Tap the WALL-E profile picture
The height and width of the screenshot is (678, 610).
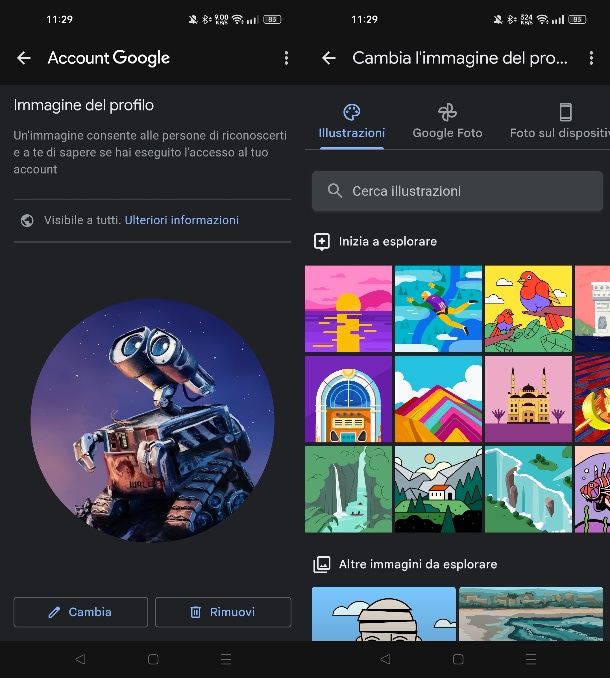tap(152, 421)
